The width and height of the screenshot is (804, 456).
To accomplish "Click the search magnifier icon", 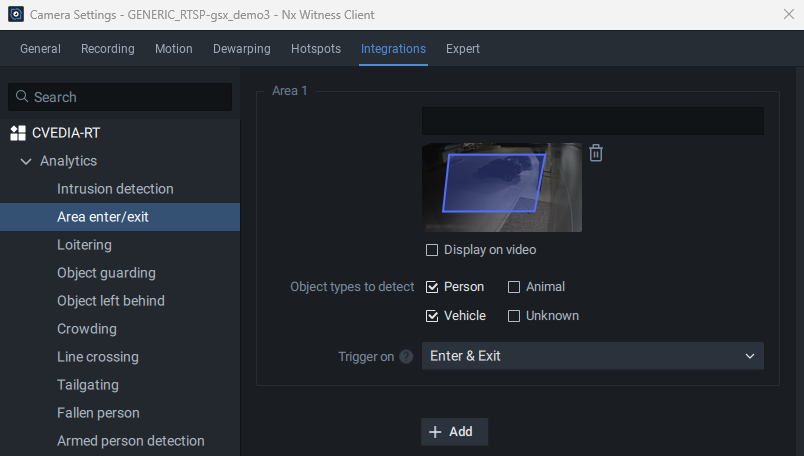I will (22, 97).
